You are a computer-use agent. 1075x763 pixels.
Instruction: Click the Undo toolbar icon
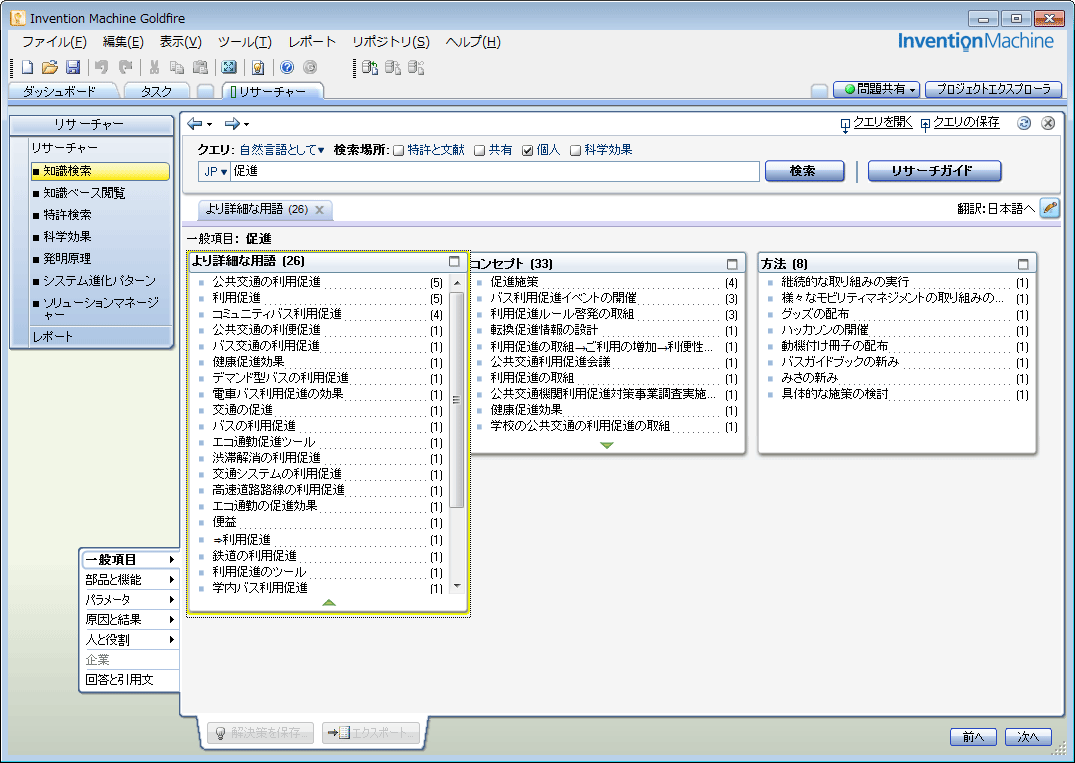(101, 66)
